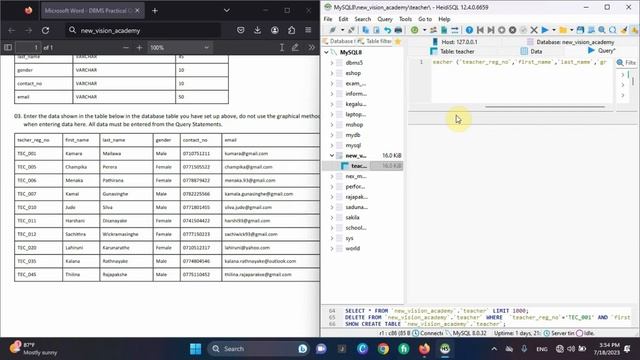Click the Windows taskbar Search box

(258, 349)
